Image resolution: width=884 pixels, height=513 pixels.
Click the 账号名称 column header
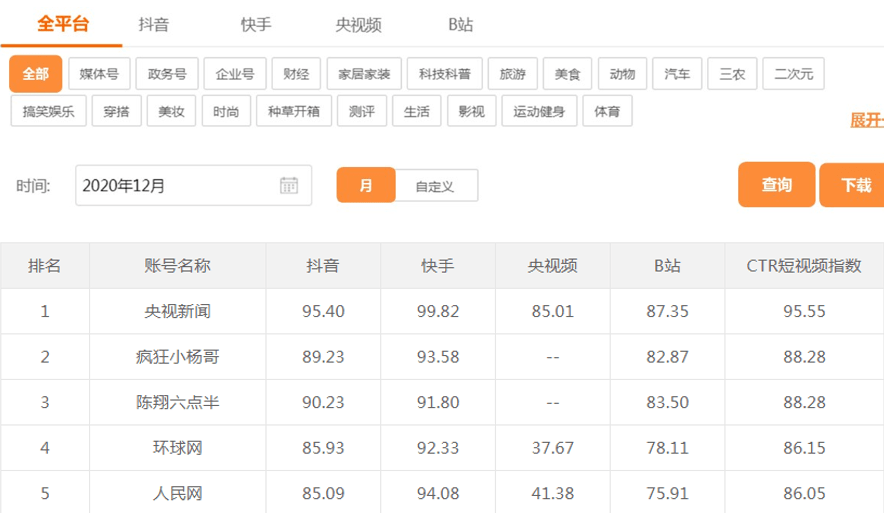(x=178, y=266)
